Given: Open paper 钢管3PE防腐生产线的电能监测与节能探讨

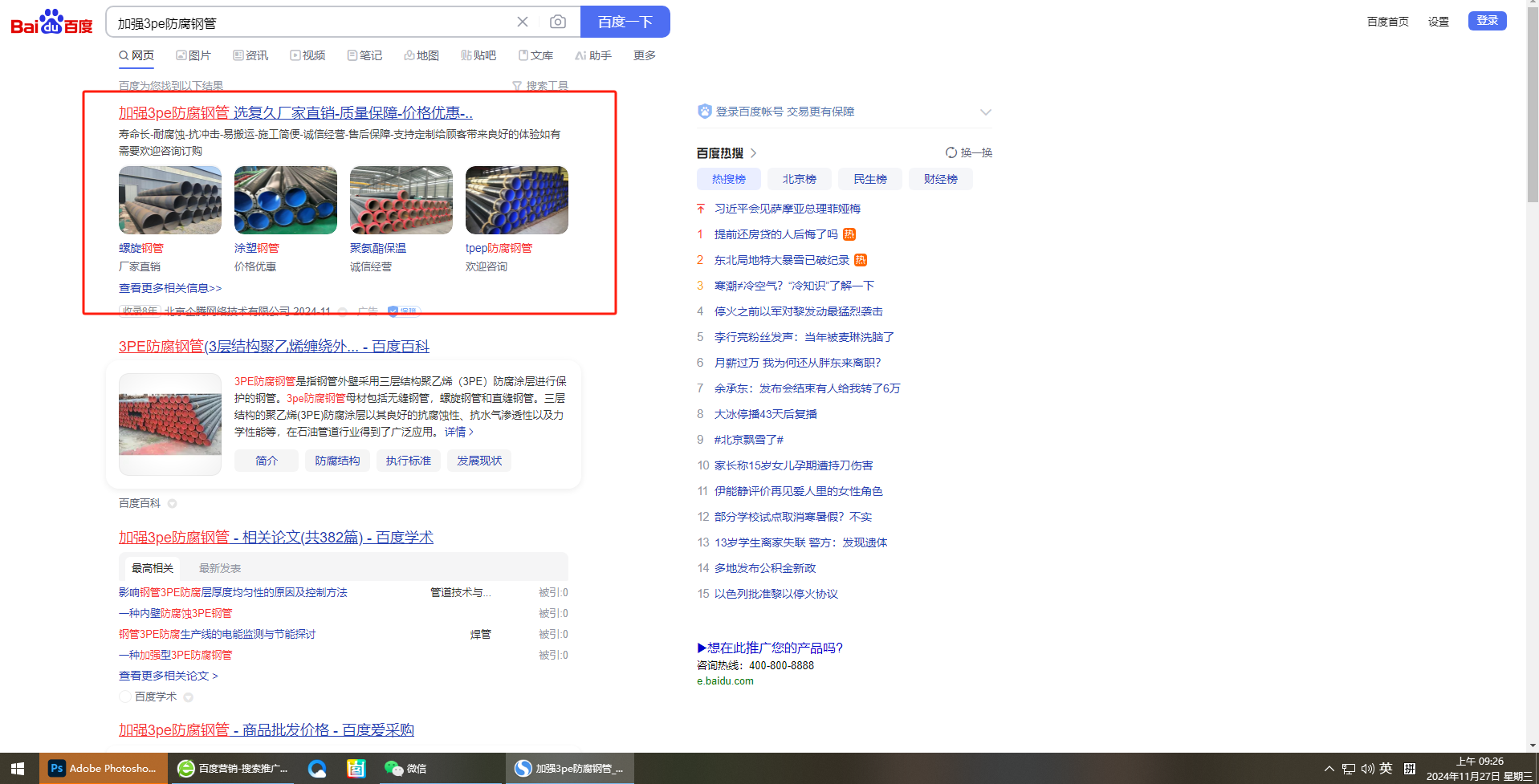Looking at the screenshot, I should click(x=217, y=634).
